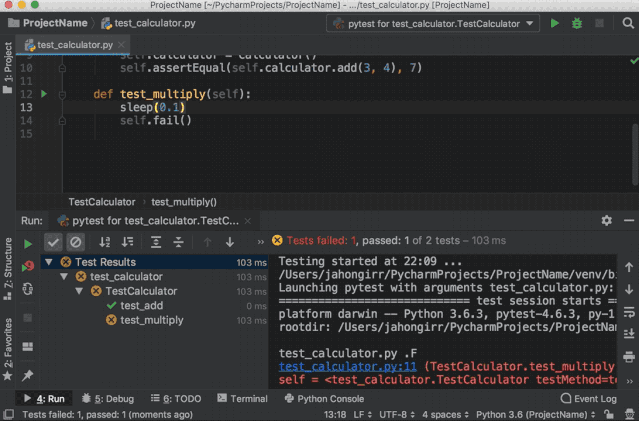Open the Event Log

coord(588,399)
